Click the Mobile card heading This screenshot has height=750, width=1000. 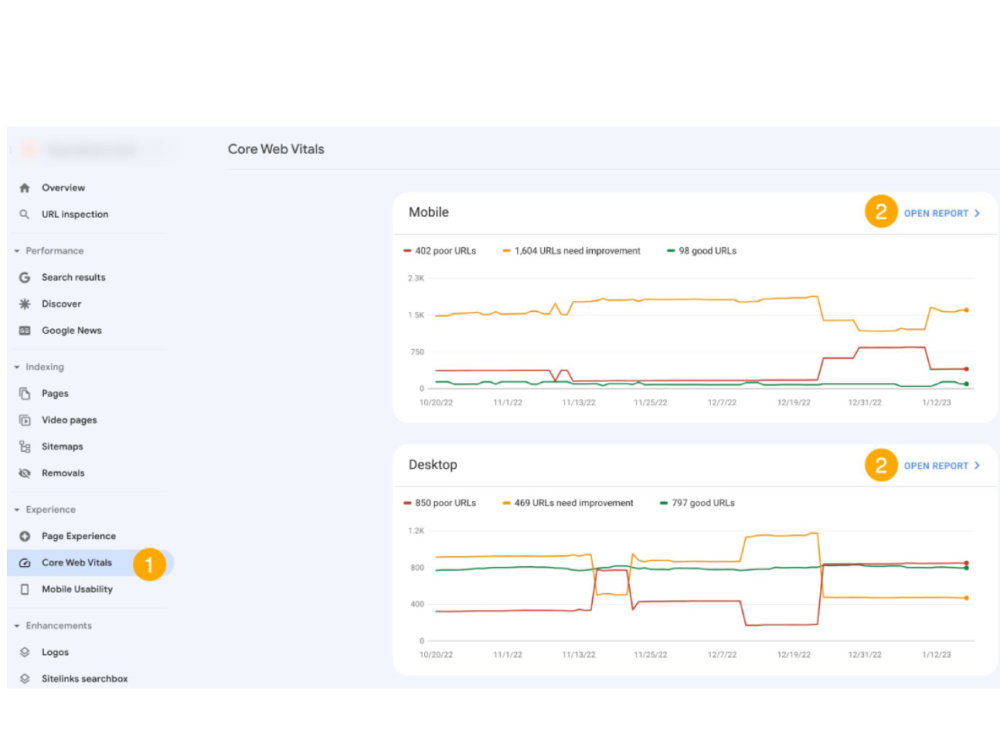click(x=429, y=212)
